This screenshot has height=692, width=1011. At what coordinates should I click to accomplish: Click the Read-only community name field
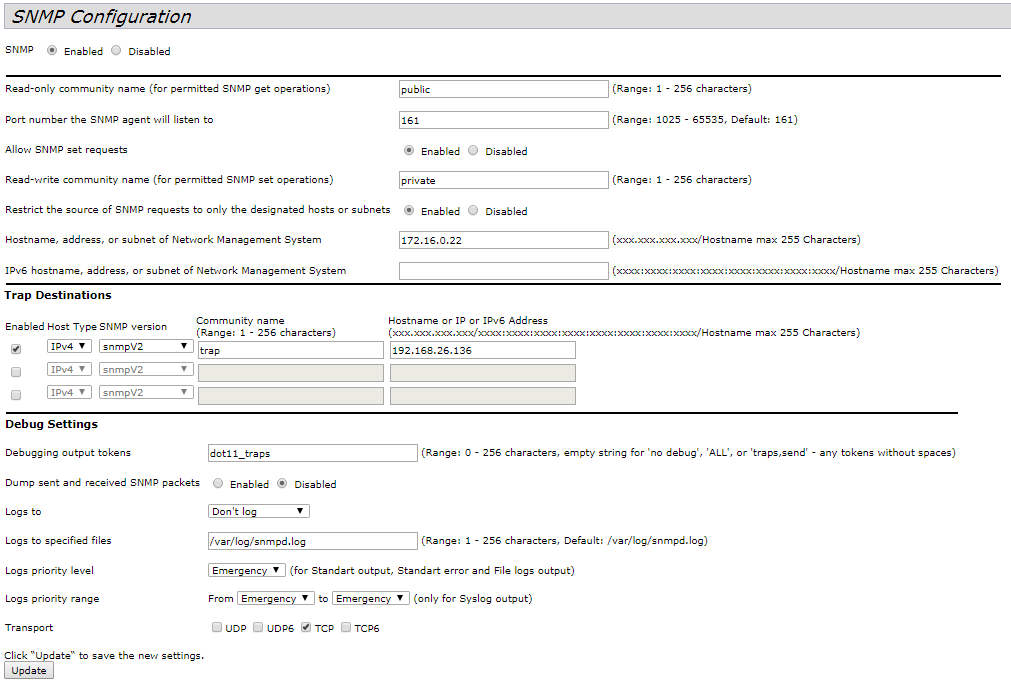pyautogui.click(x=503, y=89)
